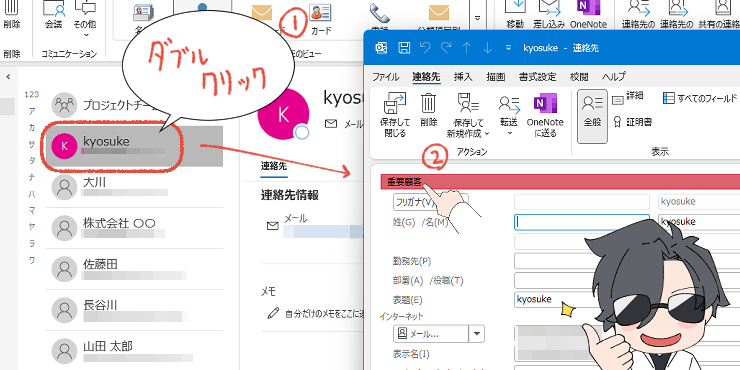Jump to the ア index
This screenshot has height=370, width=740.
(32, 111)
